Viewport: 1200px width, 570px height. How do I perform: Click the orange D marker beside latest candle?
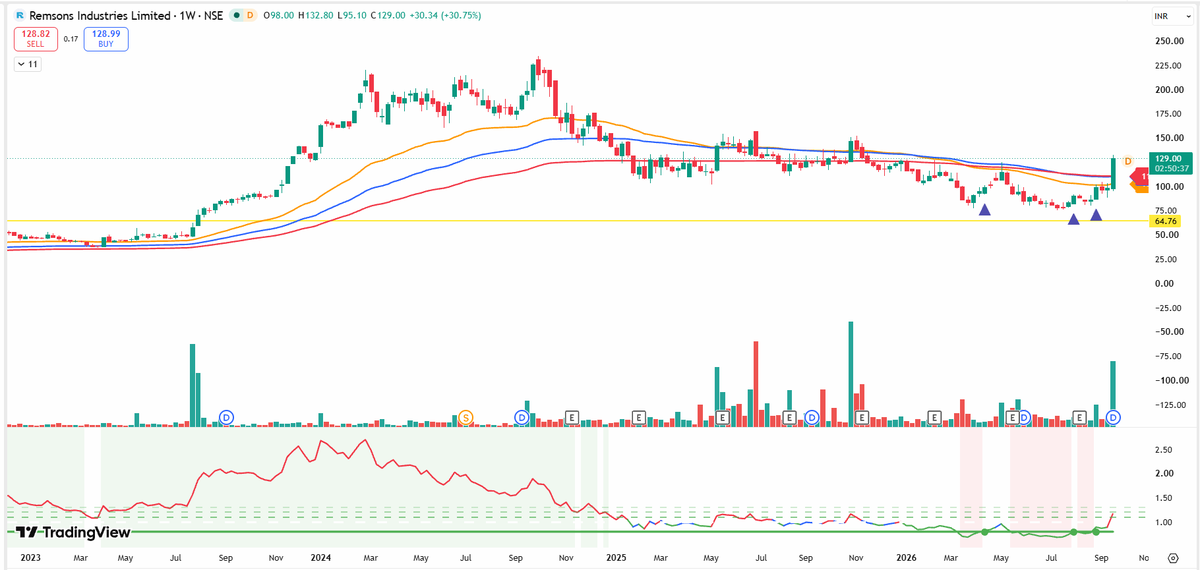pyautogui.click(x=1128, y=161)
